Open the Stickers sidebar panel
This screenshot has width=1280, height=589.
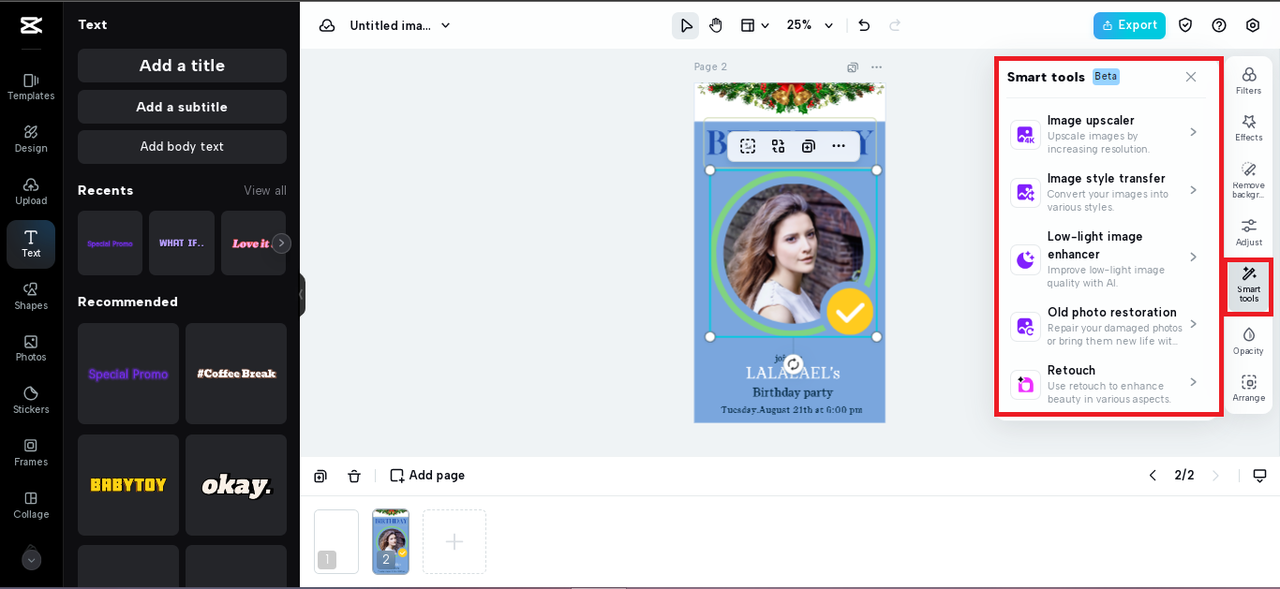tap(31, 400)
